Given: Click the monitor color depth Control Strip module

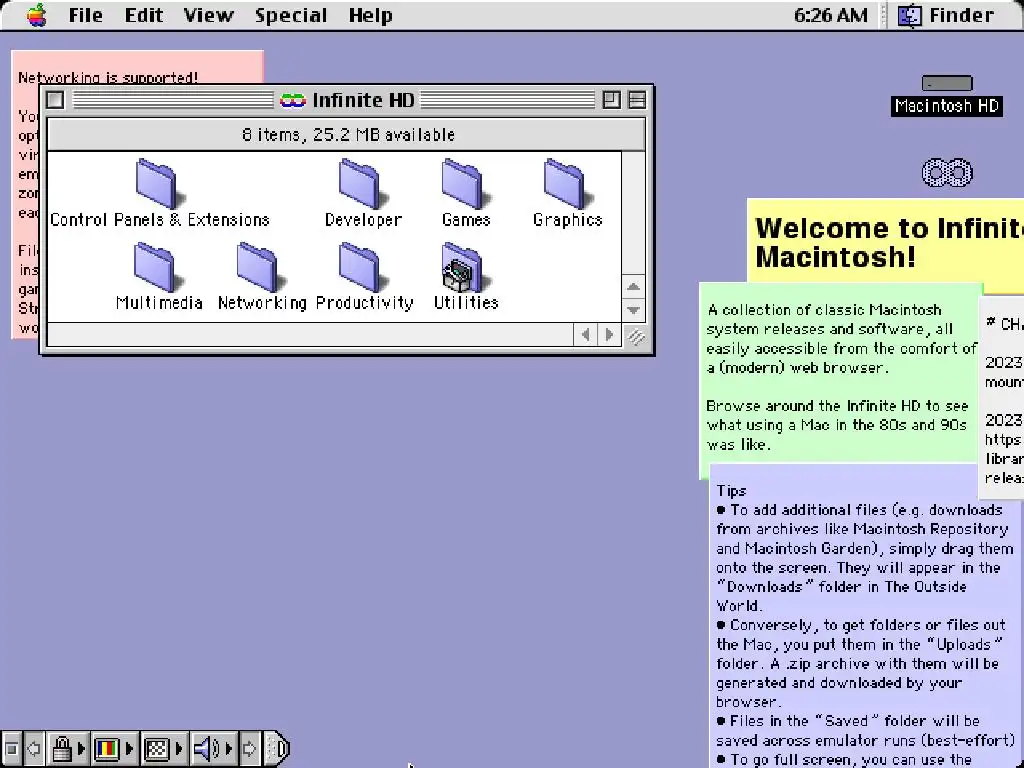Looking at the screenshot, I should tap(107, 748).
